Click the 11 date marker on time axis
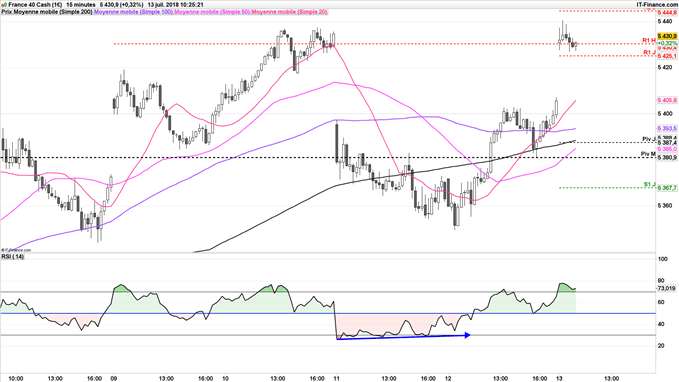 click(336, 379)
